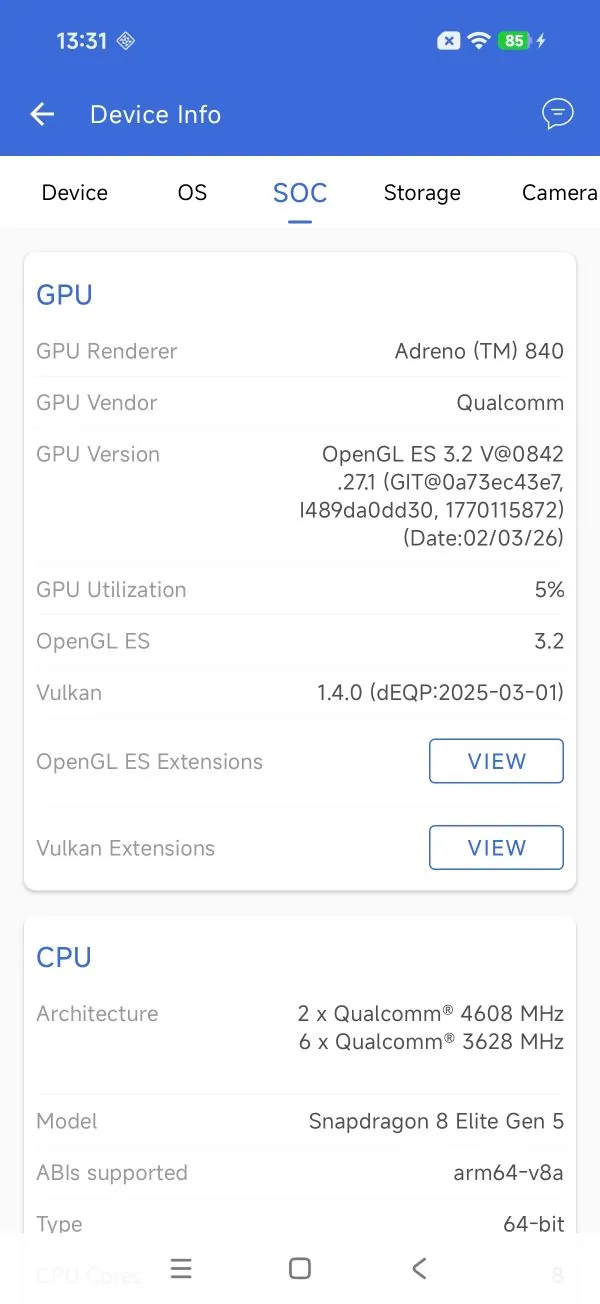600x1304 pixels.
Task: Tap the Wi-Fi icon in the status bar
Action: (479, 41)
